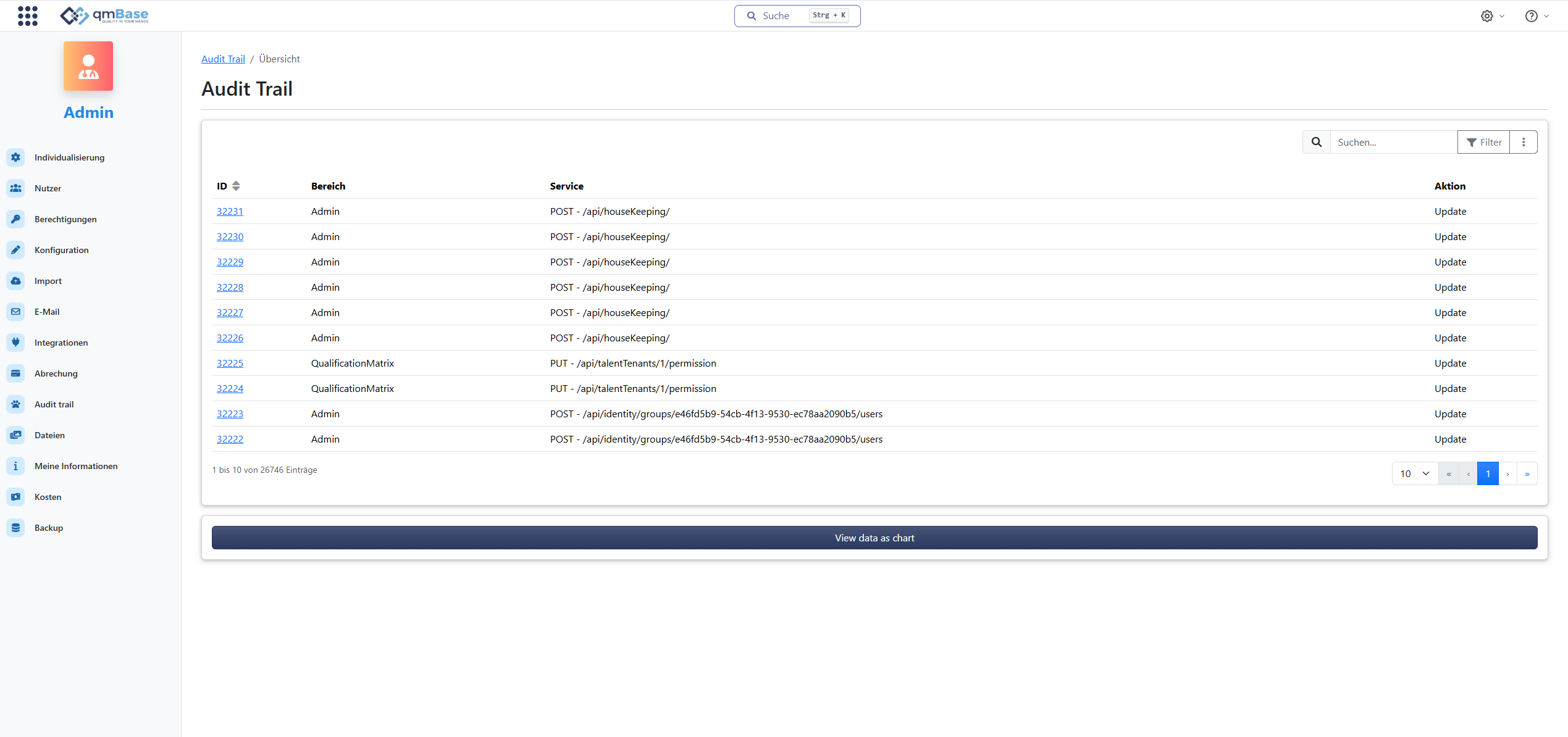Open the app launcher grid icon
The height and width of the screenshot is (737, 1568).
click(x=28, y=15)
